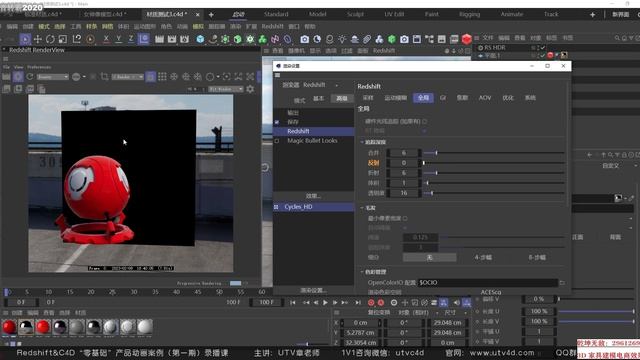Image resolution: width=640 pixels, height=360 pixels.
Task: Adjust the combined depth slider valued 6
Action: tap(494, 153)
